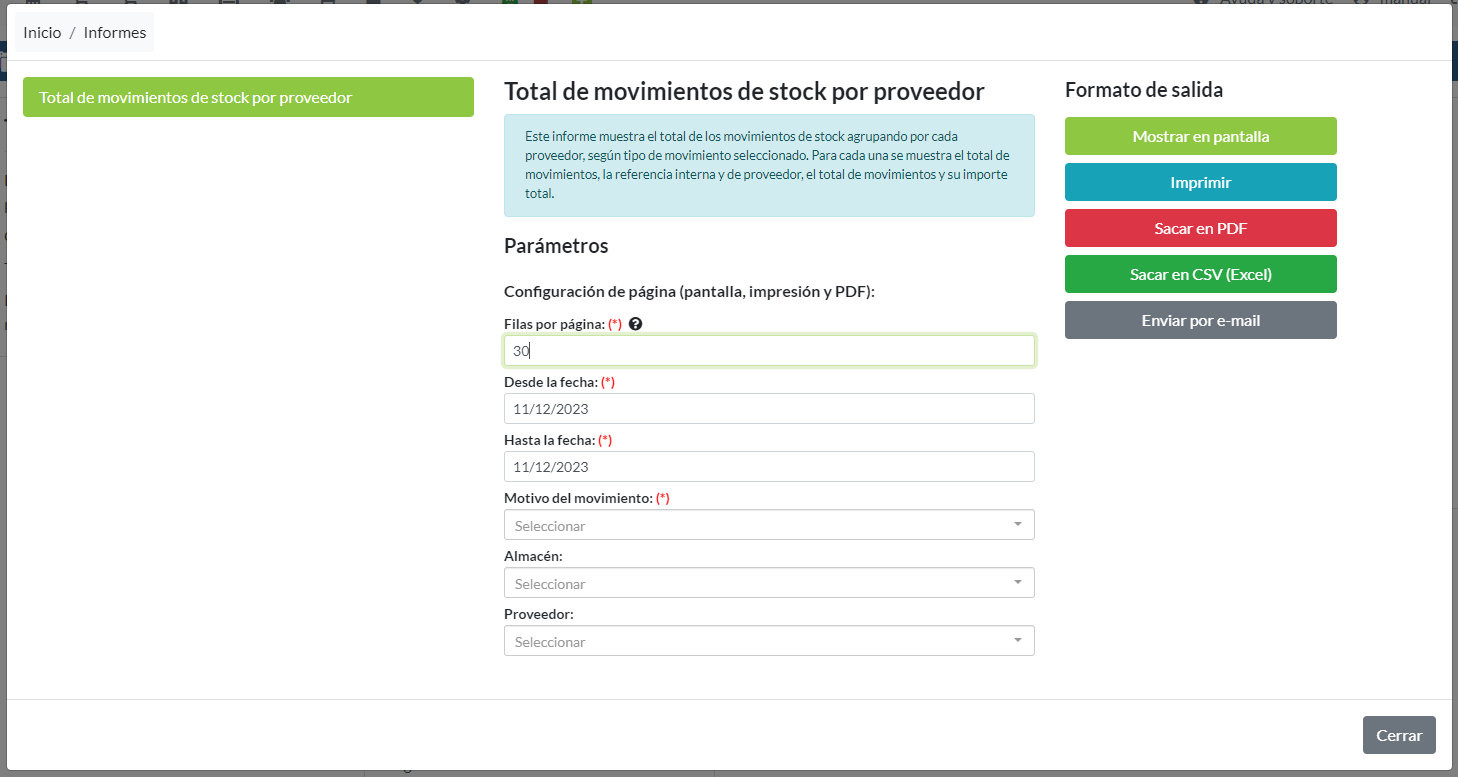This screenshot has width=1458, height=777.
Task: Click the Informes breadcrumb entry
Action: 114,32
